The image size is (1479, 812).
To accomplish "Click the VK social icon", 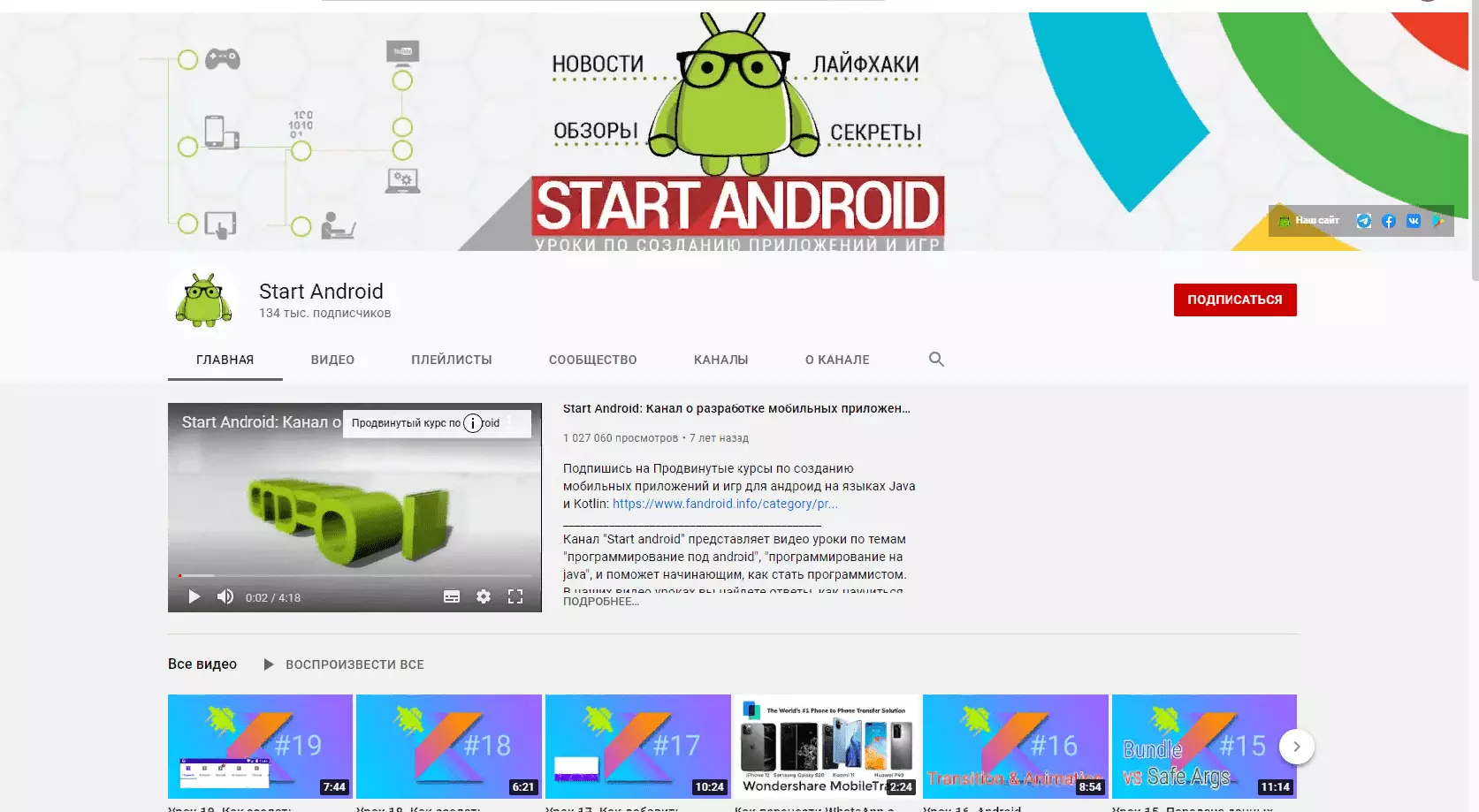I will [x=1414, y=221].
